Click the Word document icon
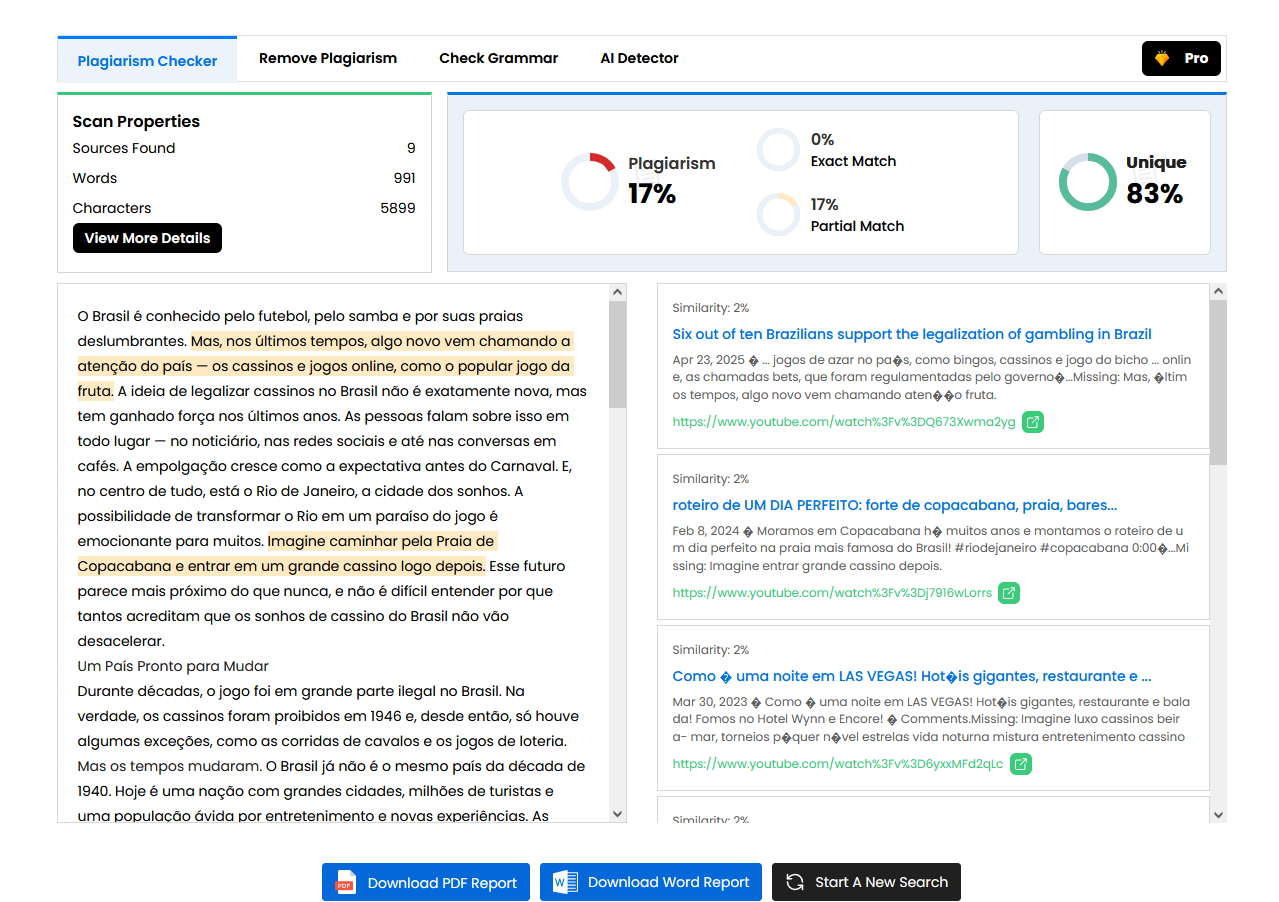The width and height of the screenshot is (1279, 902). point(566,882)
